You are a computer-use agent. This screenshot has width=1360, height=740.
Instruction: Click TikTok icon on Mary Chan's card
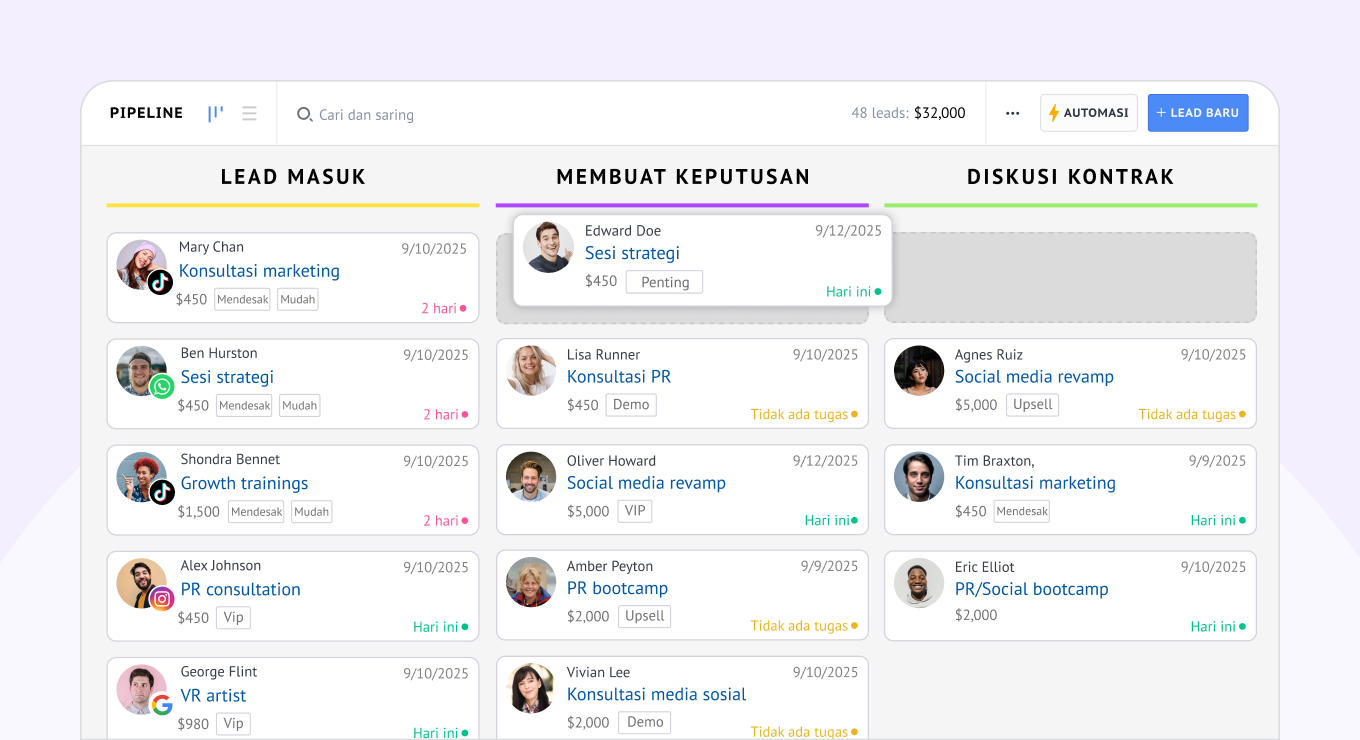coord(161,283)
